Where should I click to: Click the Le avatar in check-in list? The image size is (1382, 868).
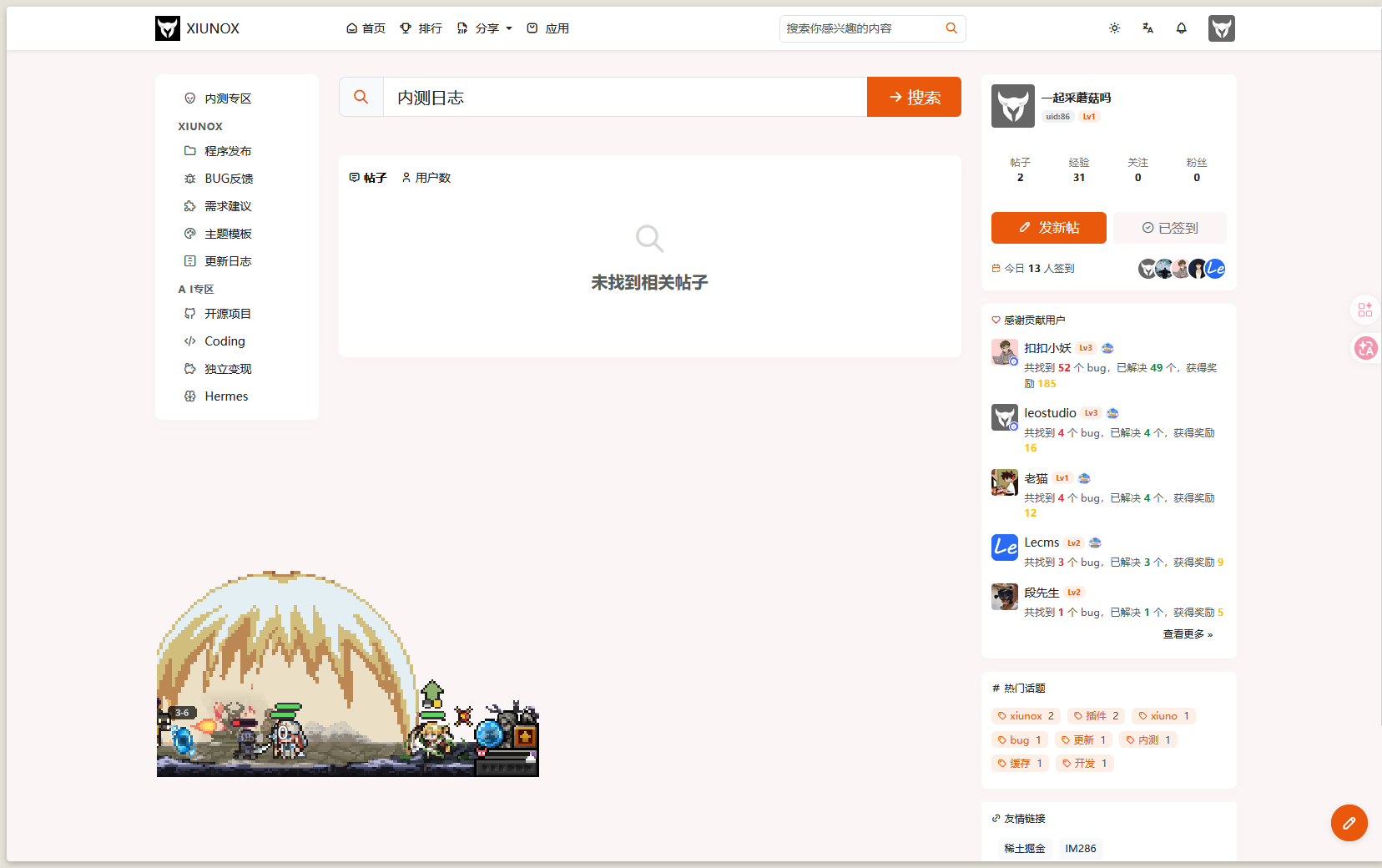pyautogui.click(x=1216, y=269)
